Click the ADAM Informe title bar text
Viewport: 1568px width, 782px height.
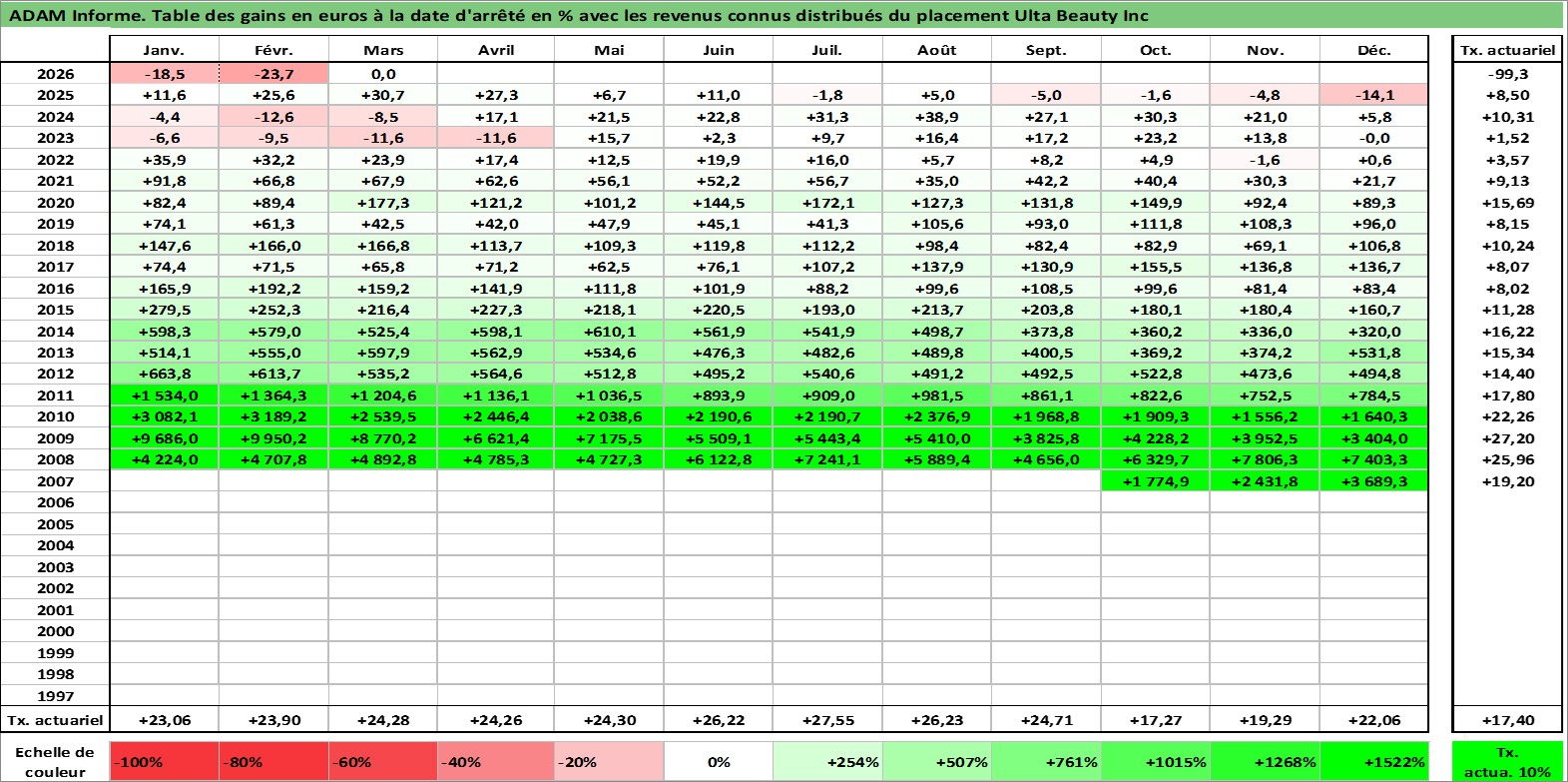579,16
